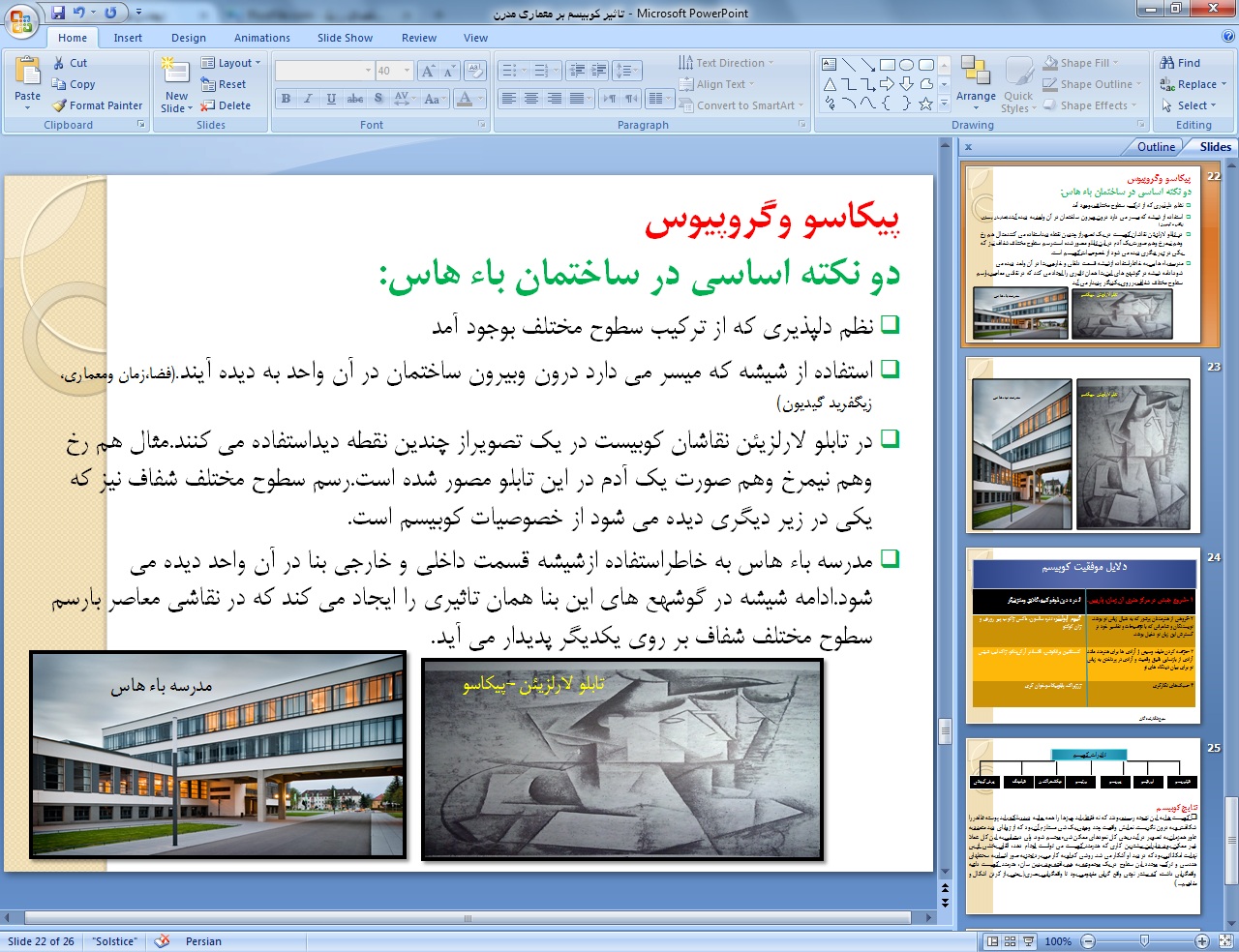The height and width of the screenshot is (952, 1239).
Task: Click Find in Editing group
Action: pyautogui.click(x=1180, y=63)
